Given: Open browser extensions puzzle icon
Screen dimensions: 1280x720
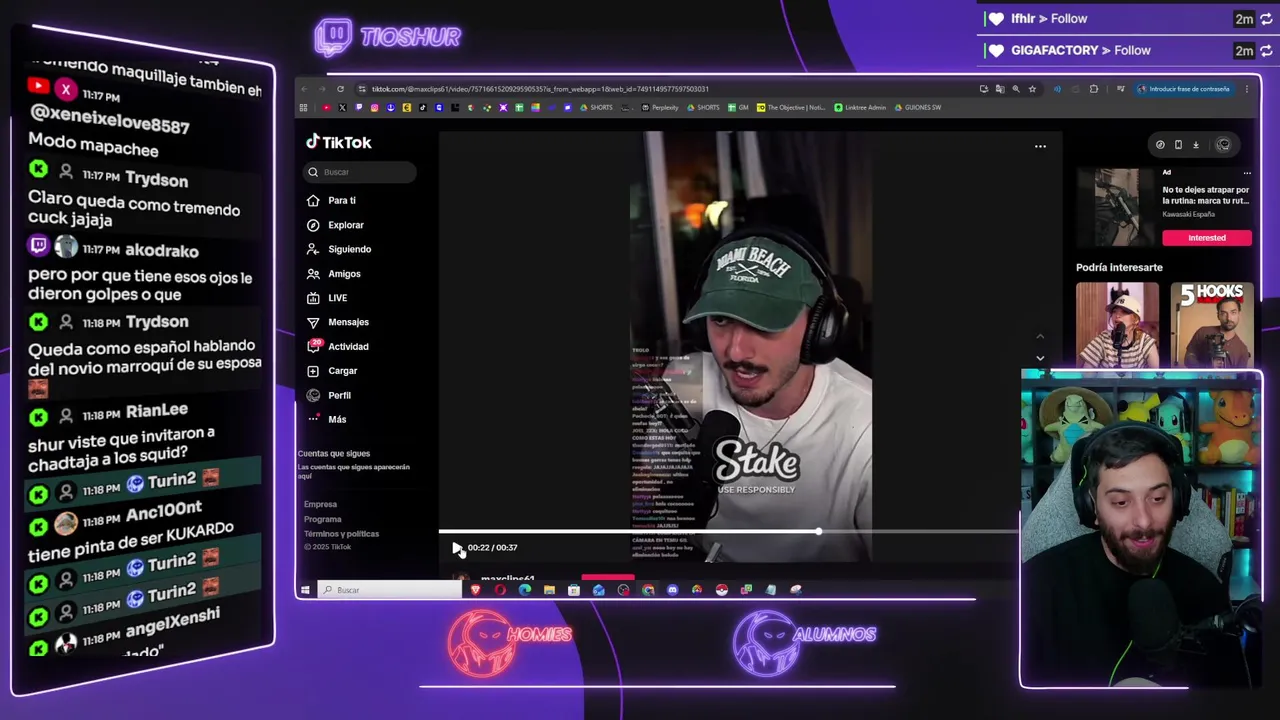Looking at the screenshot, I should (1094, 89).
